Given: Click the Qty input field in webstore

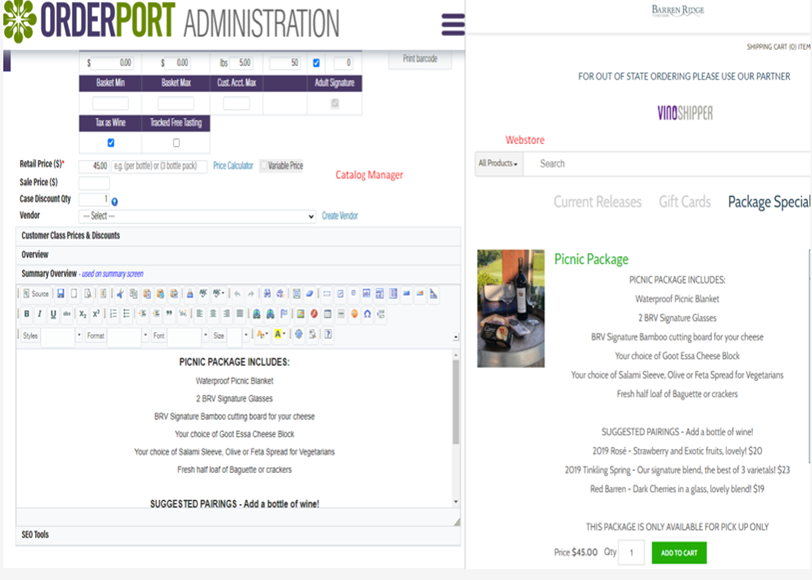Looking at the screenshot, I should pyautogui.click(x=631, y=553).
